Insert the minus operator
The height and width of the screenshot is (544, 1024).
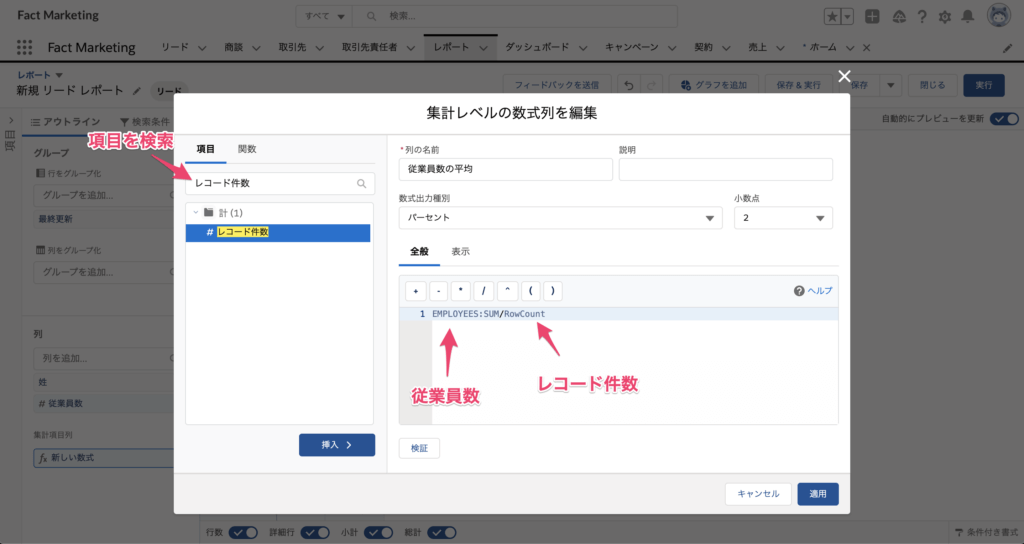click(x=438, y=291)
